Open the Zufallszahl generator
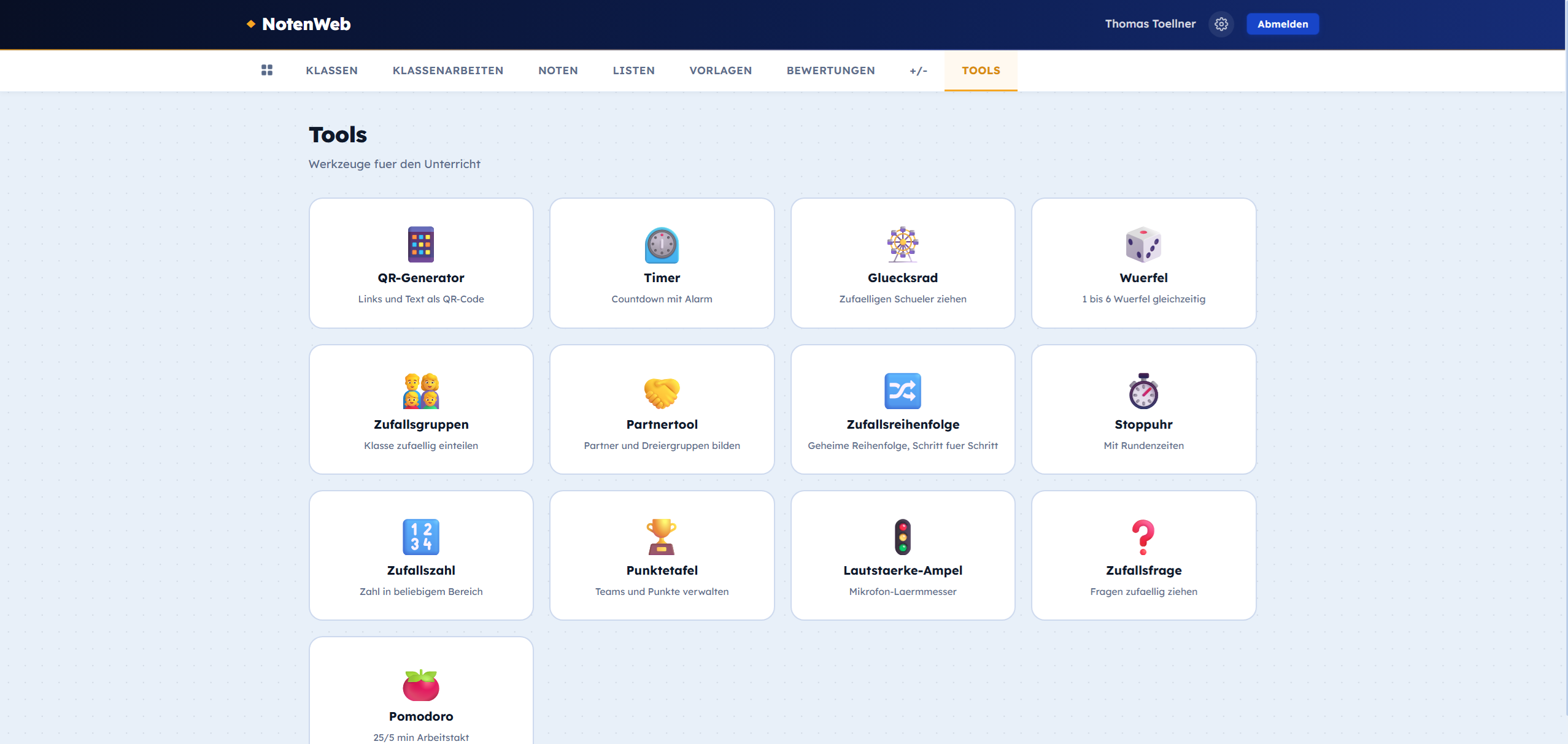The width and height of the screenshot is (1568, 744). pyautogui.click(x=421, y=554)
